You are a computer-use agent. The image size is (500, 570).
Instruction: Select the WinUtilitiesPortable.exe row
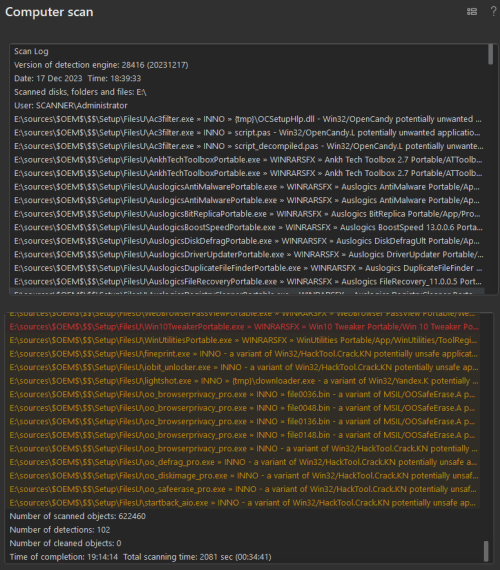click(243, 340)
